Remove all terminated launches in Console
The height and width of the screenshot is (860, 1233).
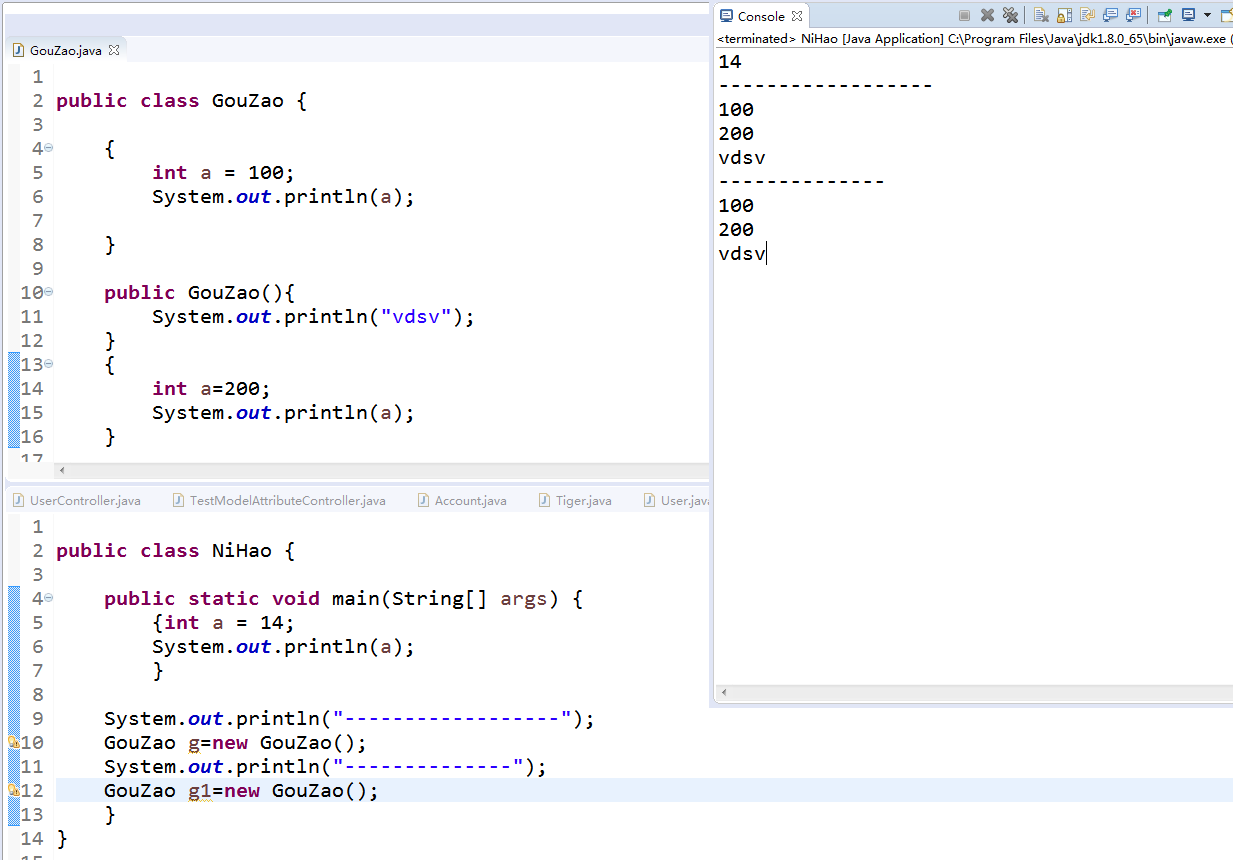1010,15
